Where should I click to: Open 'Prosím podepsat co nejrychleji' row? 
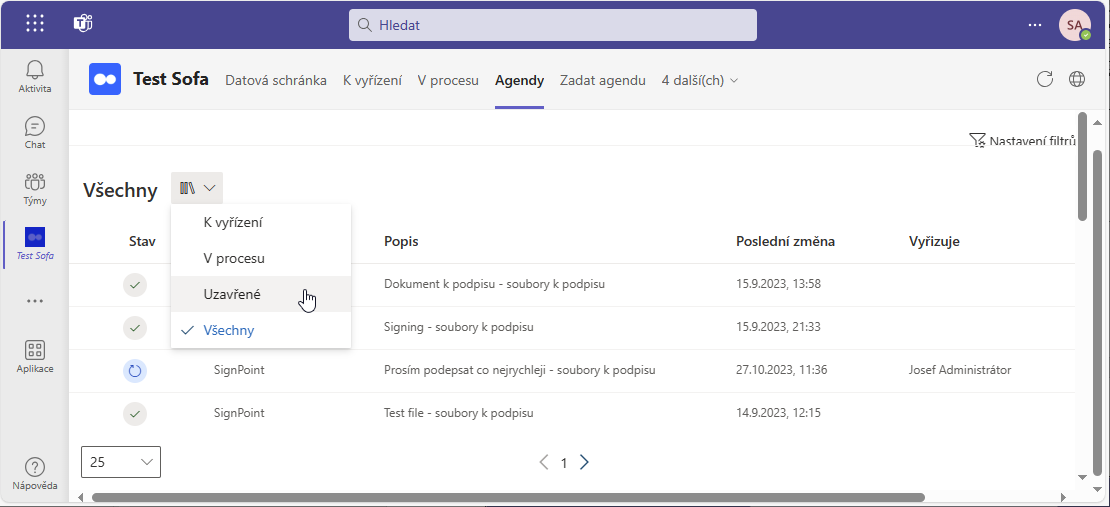pos(519,370)
